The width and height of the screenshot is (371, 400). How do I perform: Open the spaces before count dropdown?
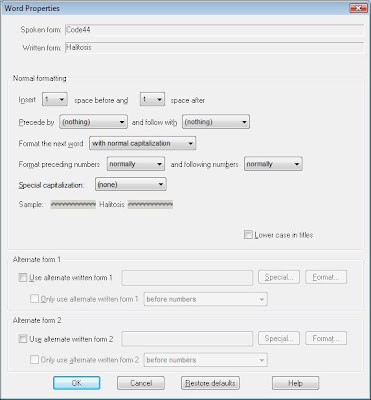(55, 100)
